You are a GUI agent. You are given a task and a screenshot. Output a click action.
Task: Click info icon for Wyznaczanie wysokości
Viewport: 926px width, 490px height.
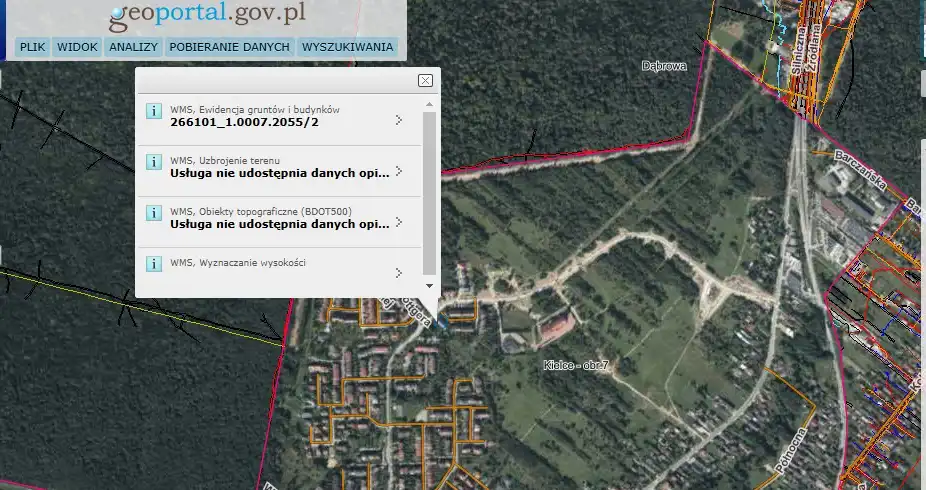click(154, 264)
